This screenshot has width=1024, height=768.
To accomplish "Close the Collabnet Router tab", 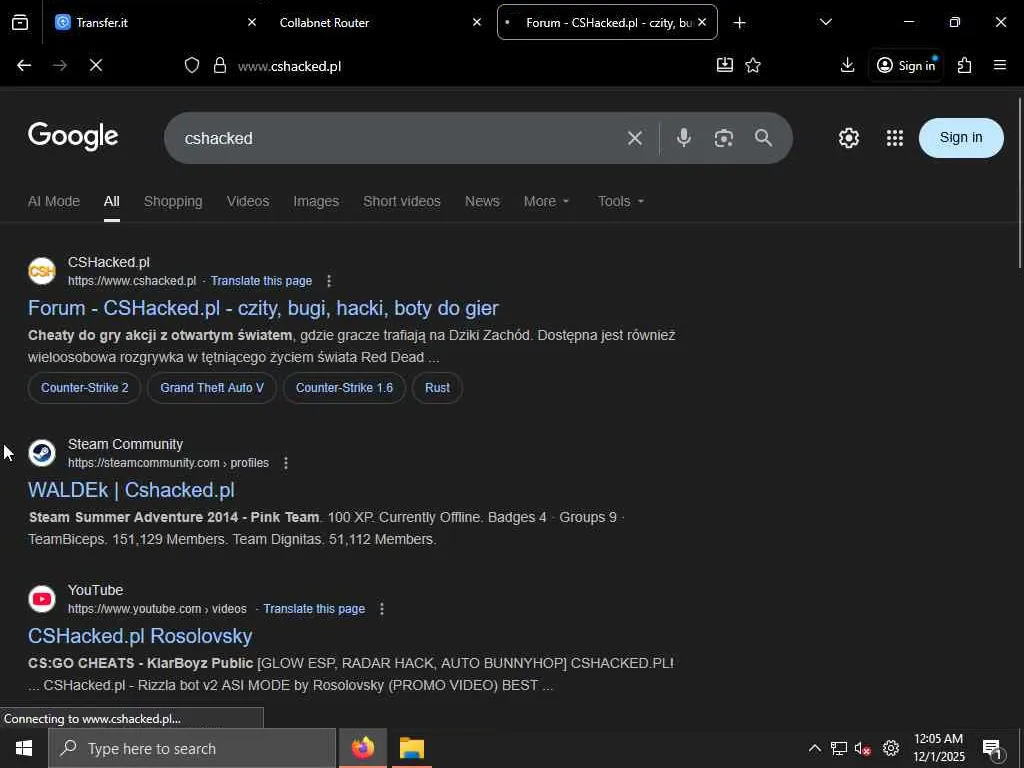I will tap(477, 22).
